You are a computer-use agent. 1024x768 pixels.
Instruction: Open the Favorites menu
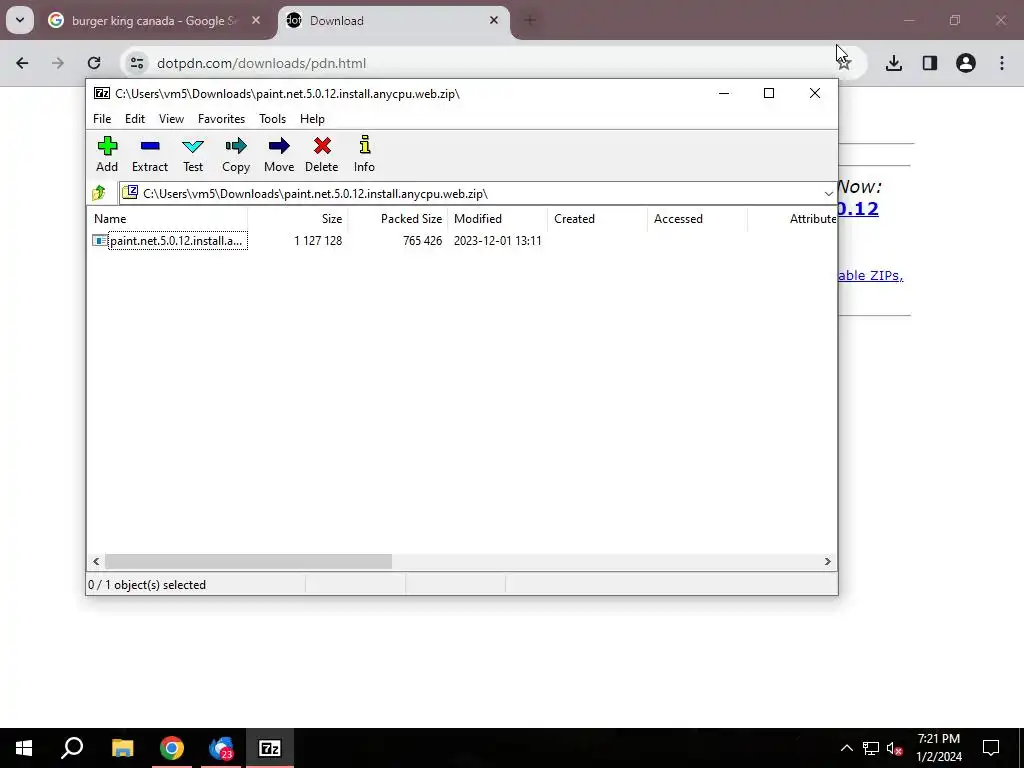[221, 119]
